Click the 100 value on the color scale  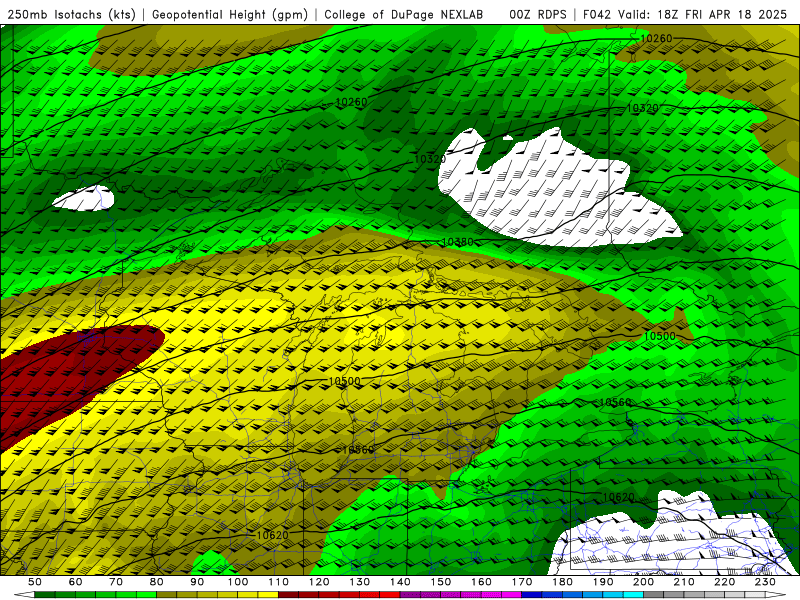[238, 582]
